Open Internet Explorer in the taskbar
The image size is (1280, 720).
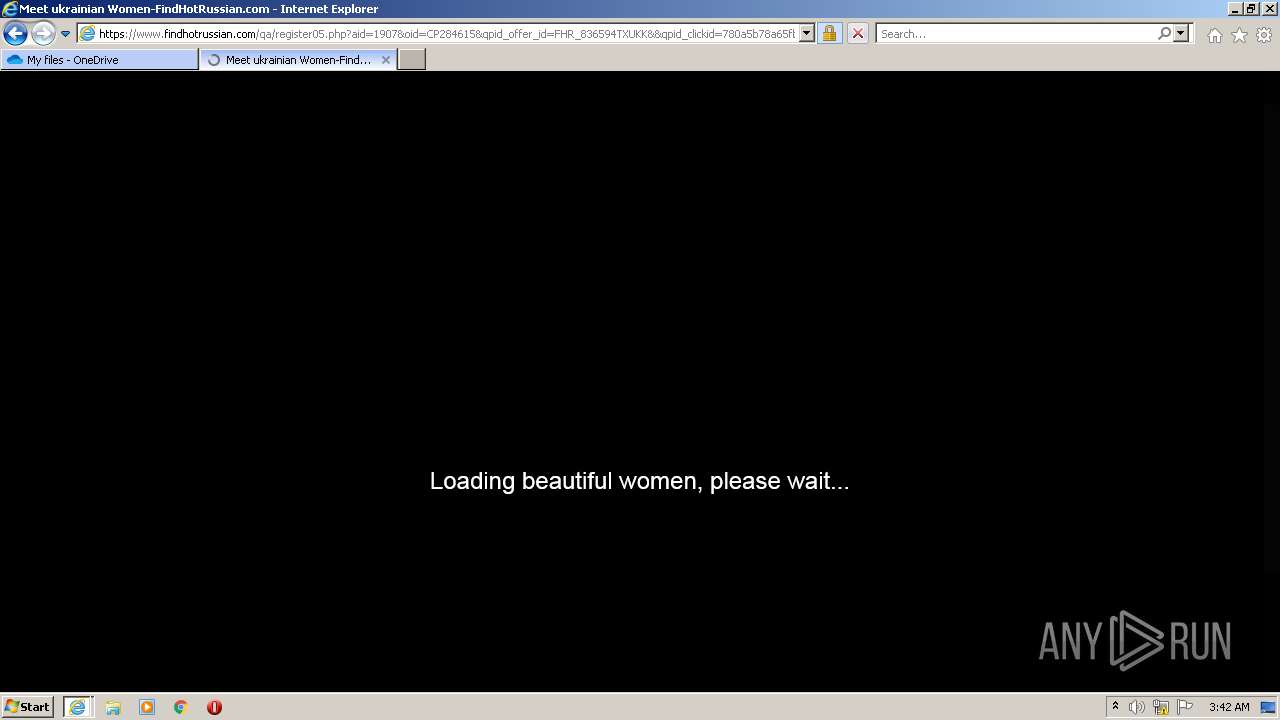click(x=78, y=707)
